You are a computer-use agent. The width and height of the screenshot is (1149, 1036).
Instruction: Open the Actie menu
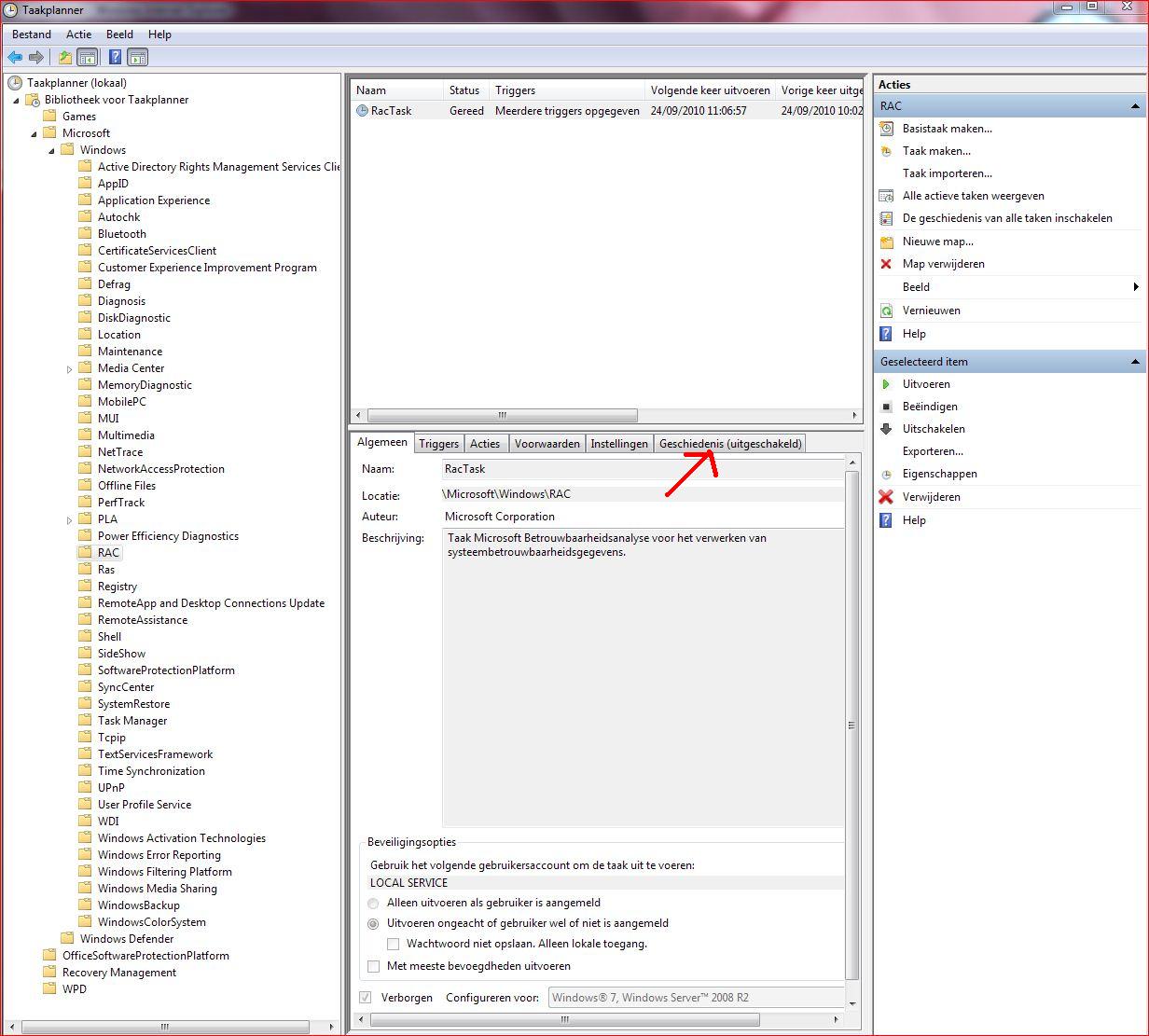pyautogui.click(x=79, y=35)
